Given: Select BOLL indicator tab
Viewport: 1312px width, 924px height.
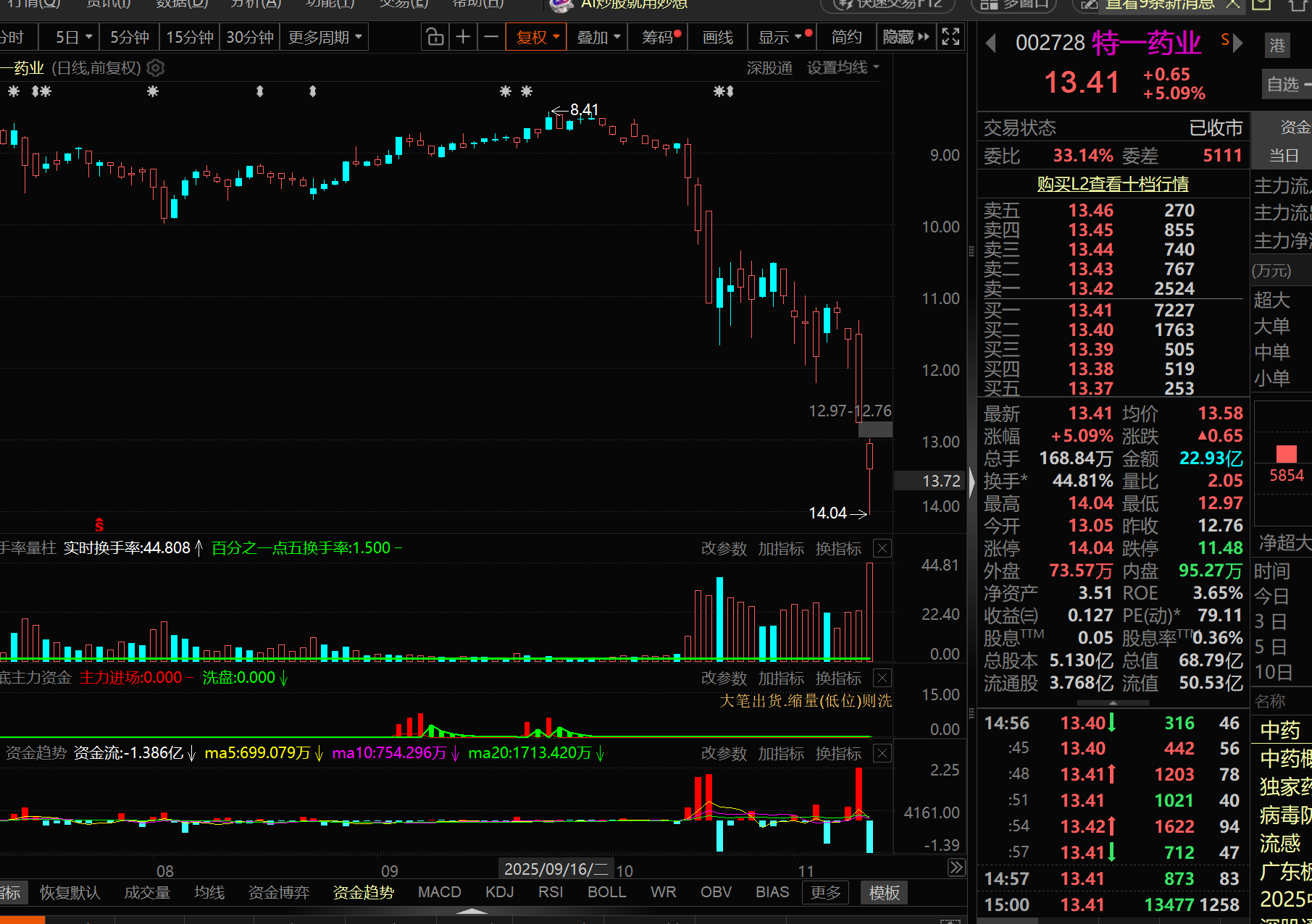Looking at the screenshot, I should (607, 892).
